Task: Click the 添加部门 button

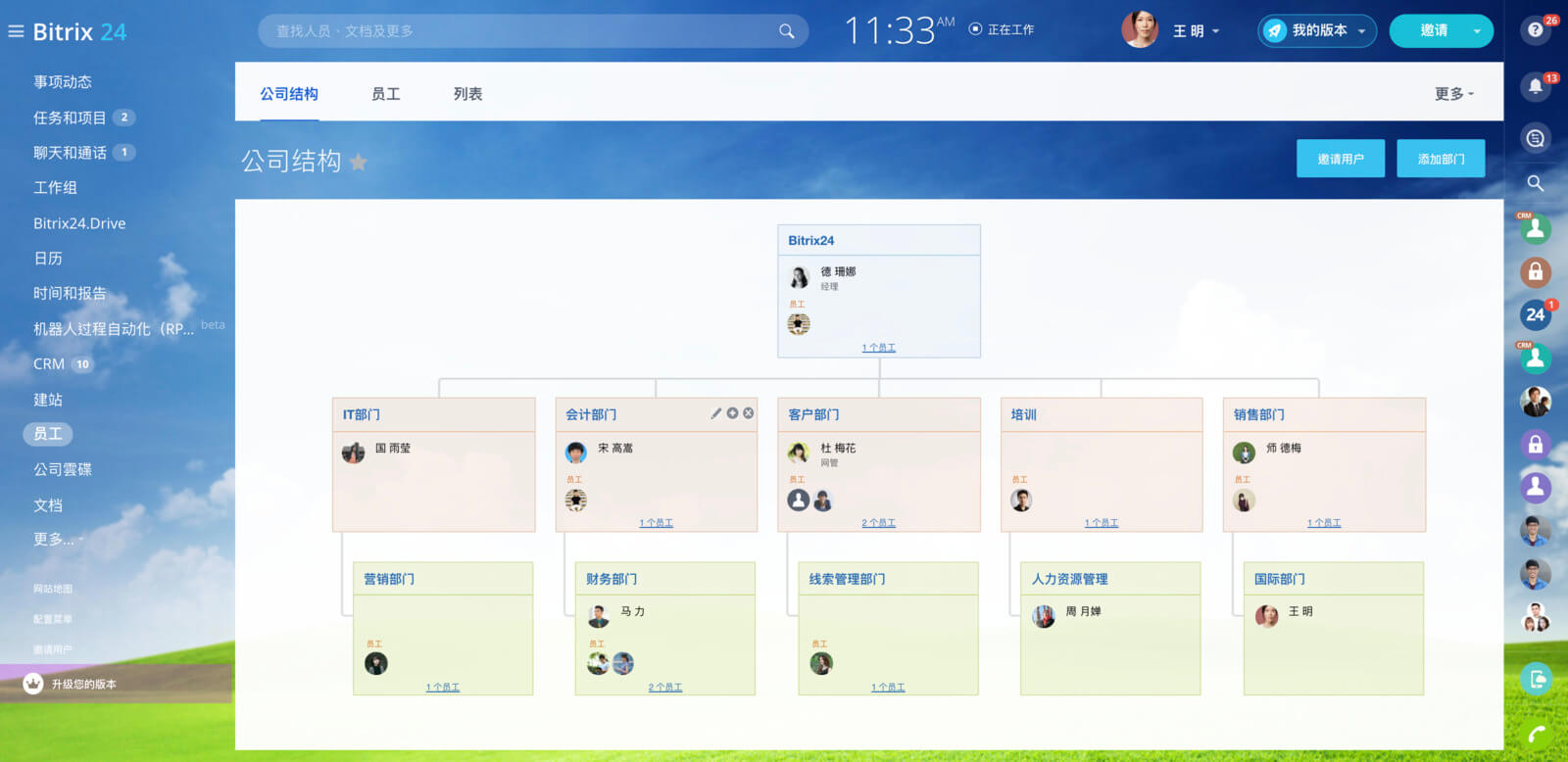Action: coord(1441,159)
